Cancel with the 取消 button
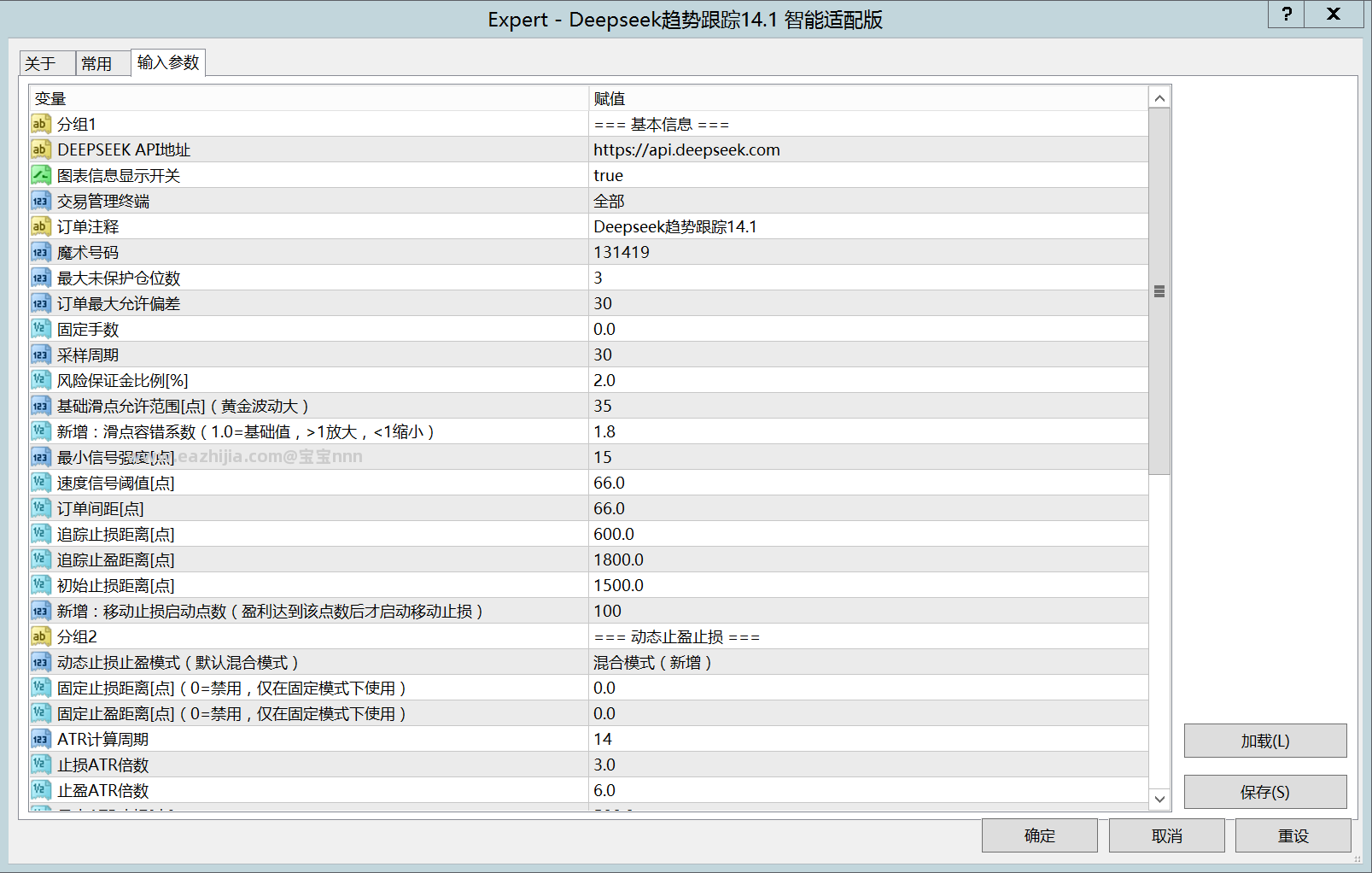The width and height of the screenshot is (1372, 873). click(1166, 835)
